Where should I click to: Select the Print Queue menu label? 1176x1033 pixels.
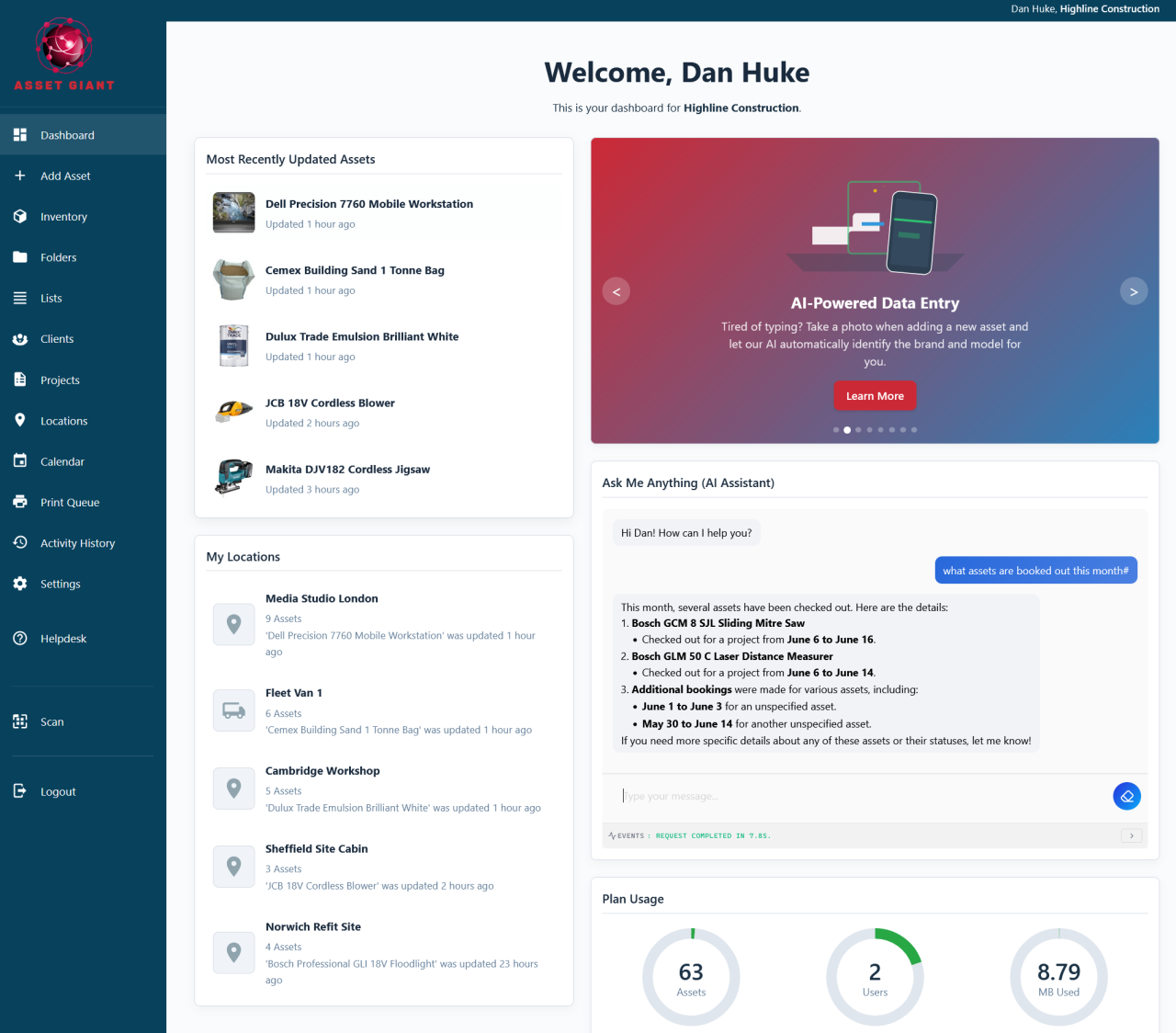tap(70, 503)
